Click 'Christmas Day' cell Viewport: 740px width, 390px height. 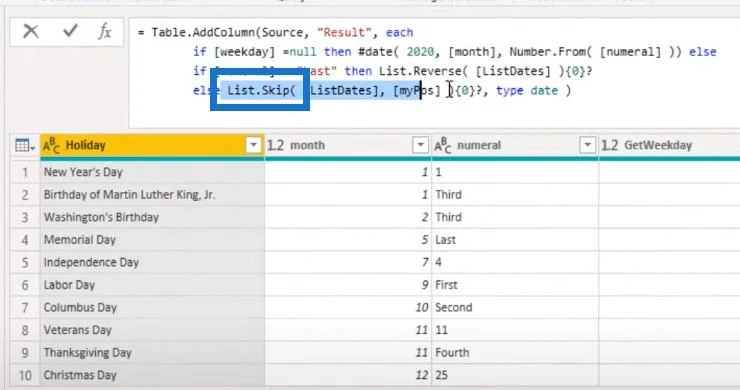click(152, 375)
